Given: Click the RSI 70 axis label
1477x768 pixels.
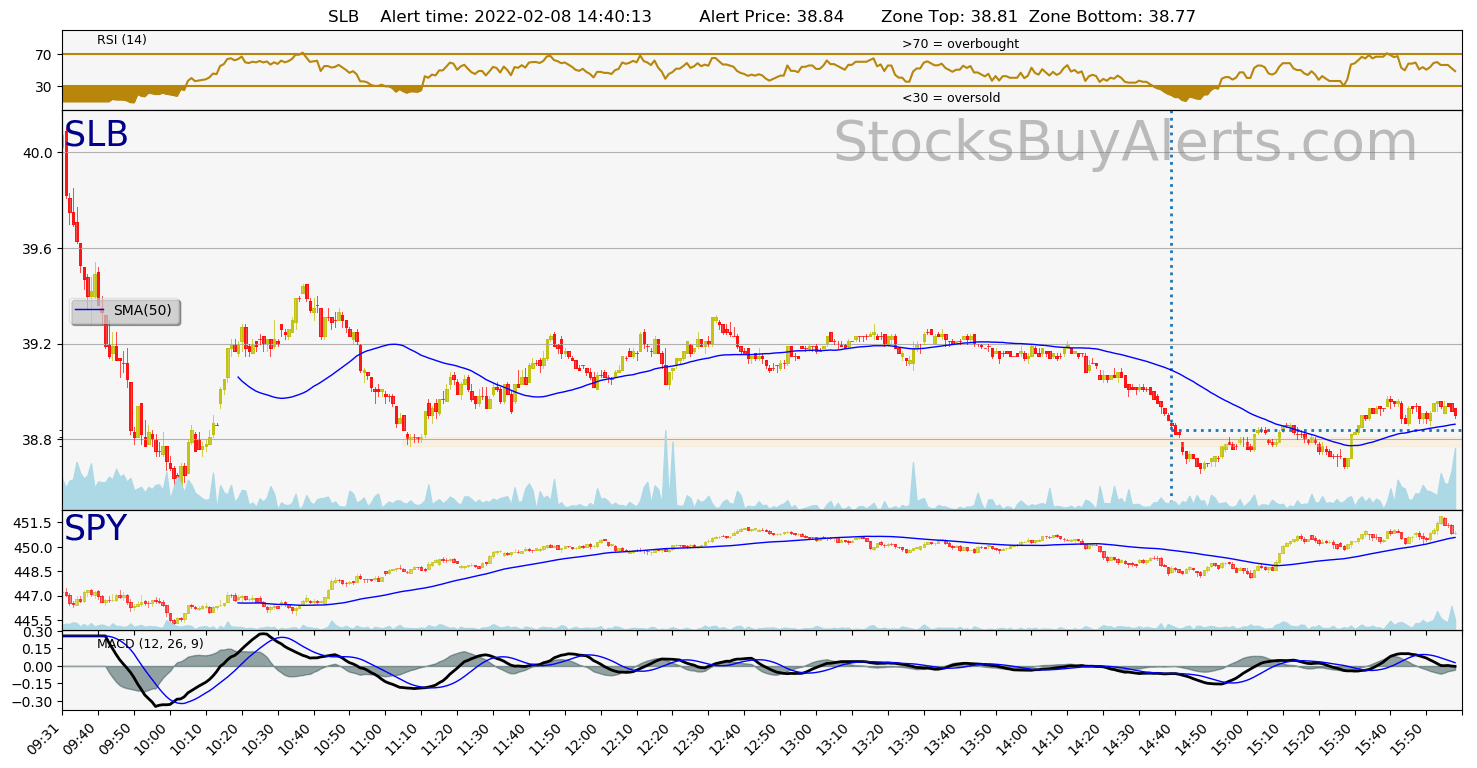Looking at the screenshot, I should click(44, 54).
